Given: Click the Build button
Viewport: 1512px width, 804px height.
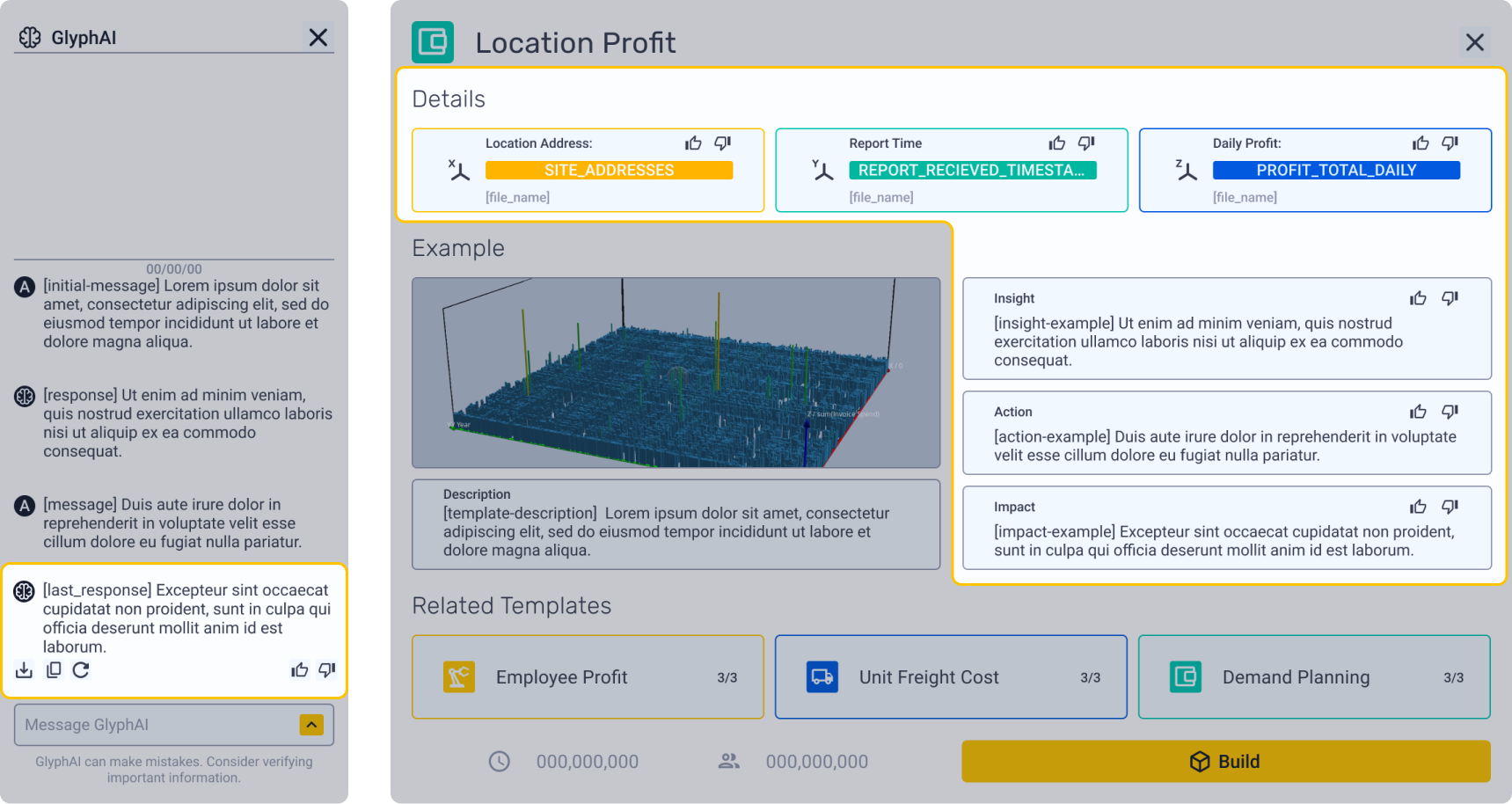Looking at the screenshot, I should tap(1225, 761).
